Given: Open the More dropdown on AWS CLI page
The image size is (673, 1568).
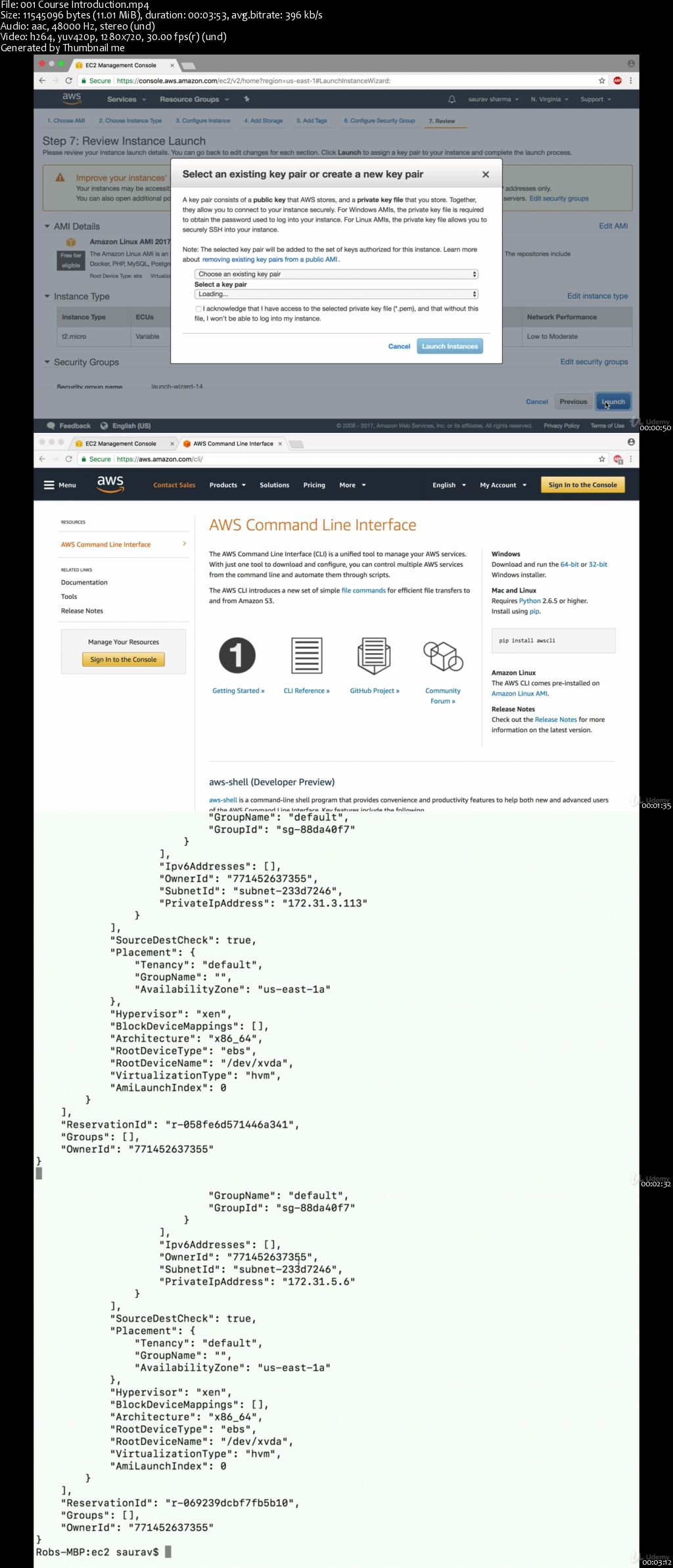Looking at the screenshot, I should [x=352, y=485].
